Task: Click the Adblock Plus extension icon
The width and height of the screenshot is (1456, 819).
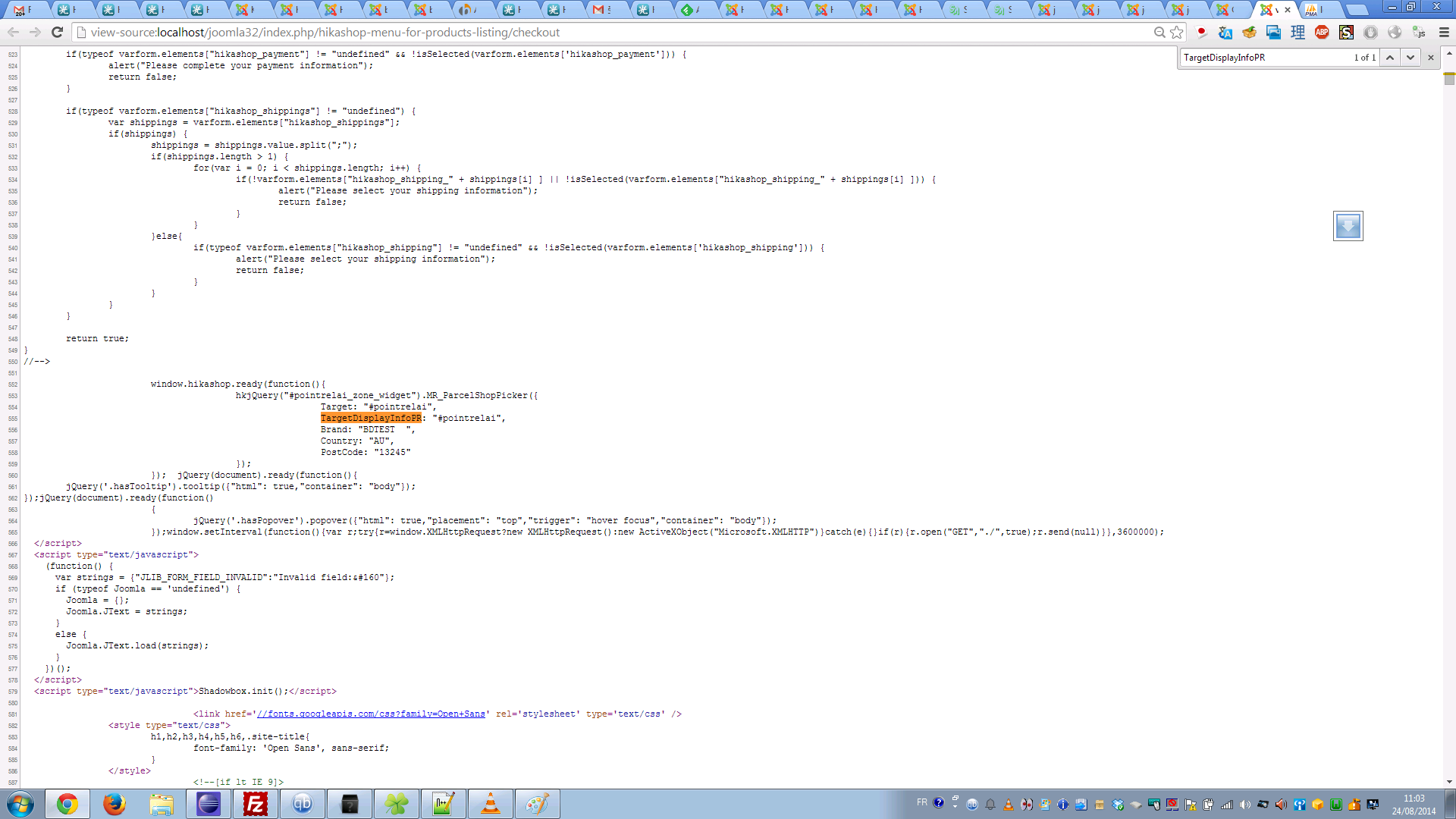Action: coord(1322,32)
